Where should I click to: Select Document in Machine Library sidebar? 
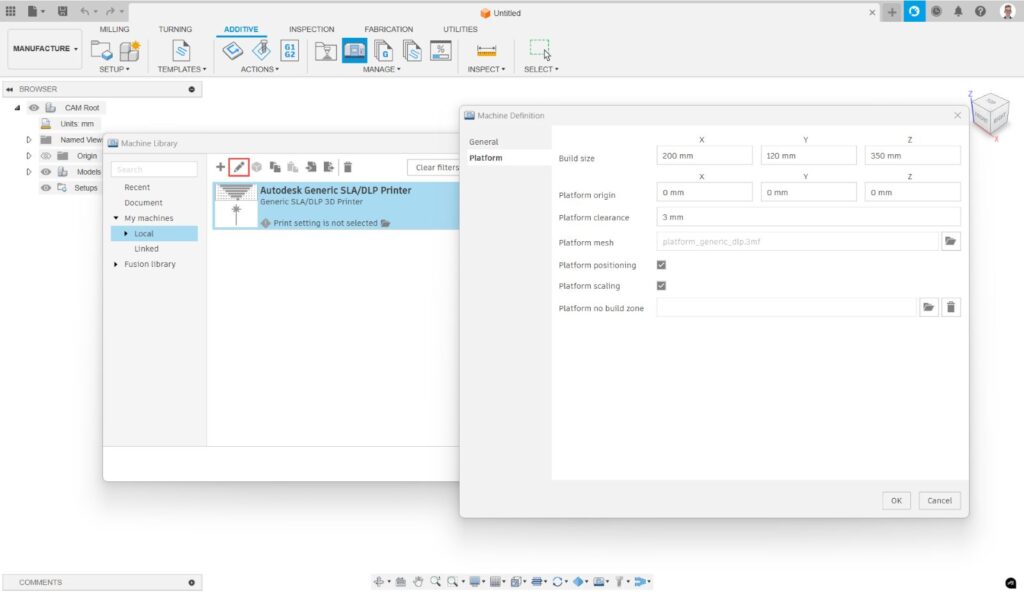[x=143, y=203]
